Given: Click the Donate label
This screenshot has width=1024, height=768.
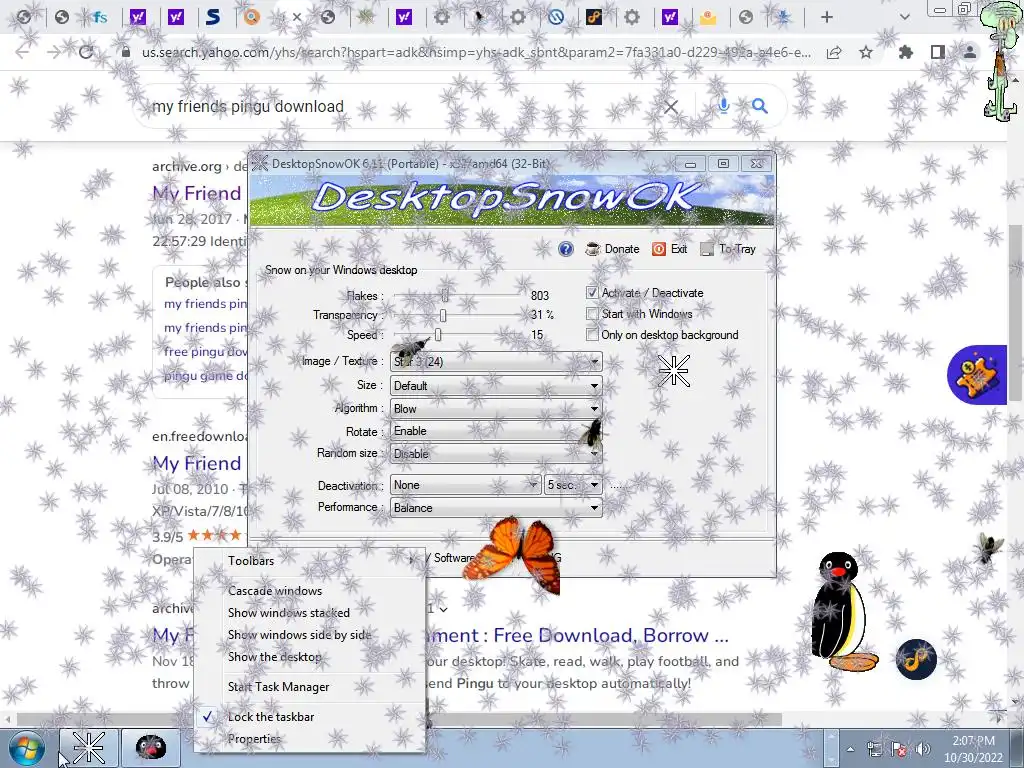Looking at the screenshot, I should pos(622,249).
